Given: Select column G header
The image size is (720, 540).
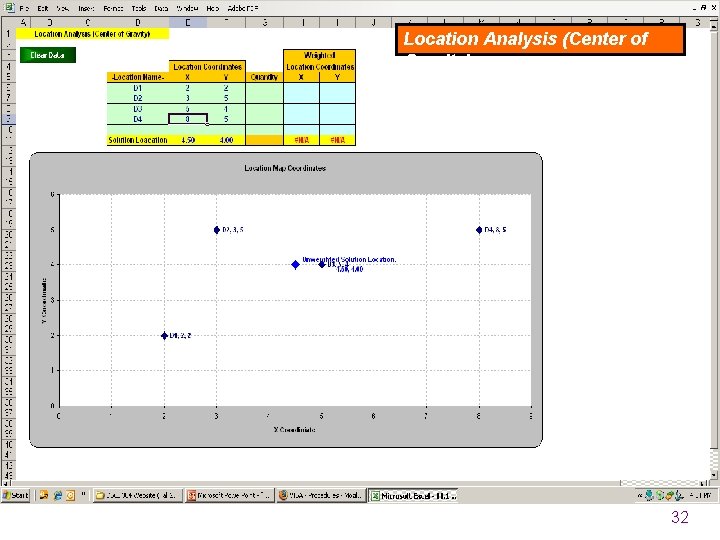Looking at the screenshot, I should click(x=265, y=22).
